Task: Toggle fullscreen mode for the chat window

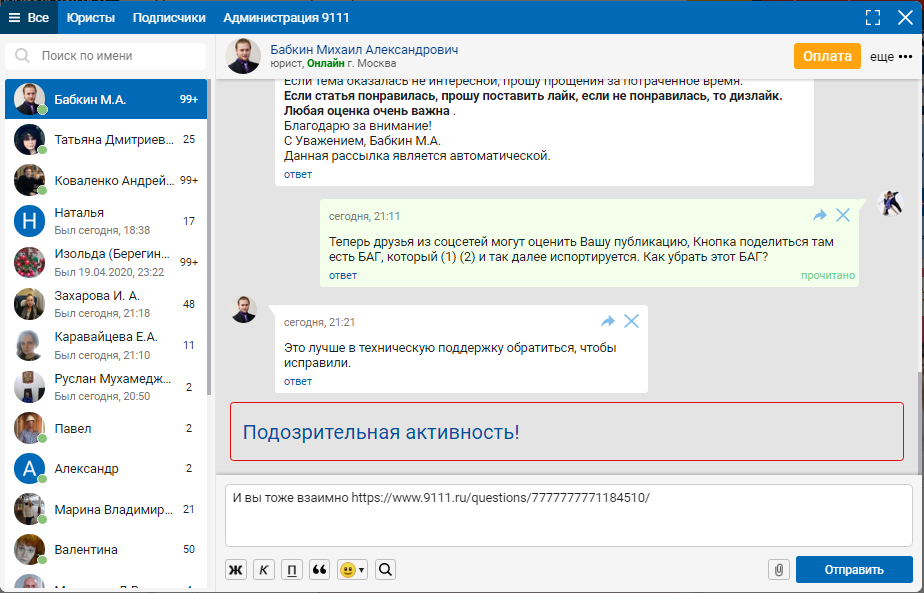Action: [x=873, y=17]
